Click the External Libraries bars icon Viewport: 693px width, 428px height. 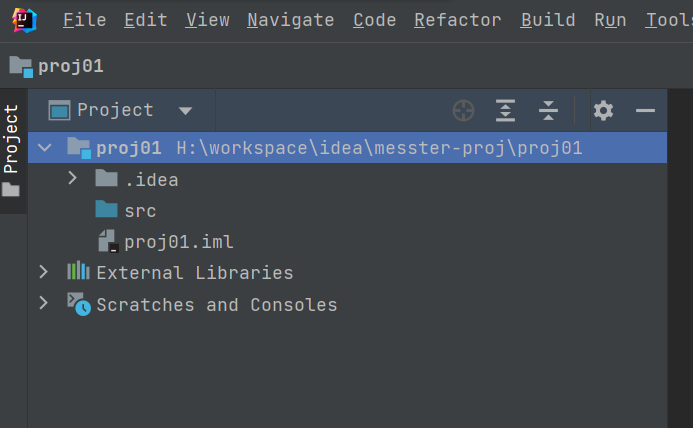pos(78,272)
